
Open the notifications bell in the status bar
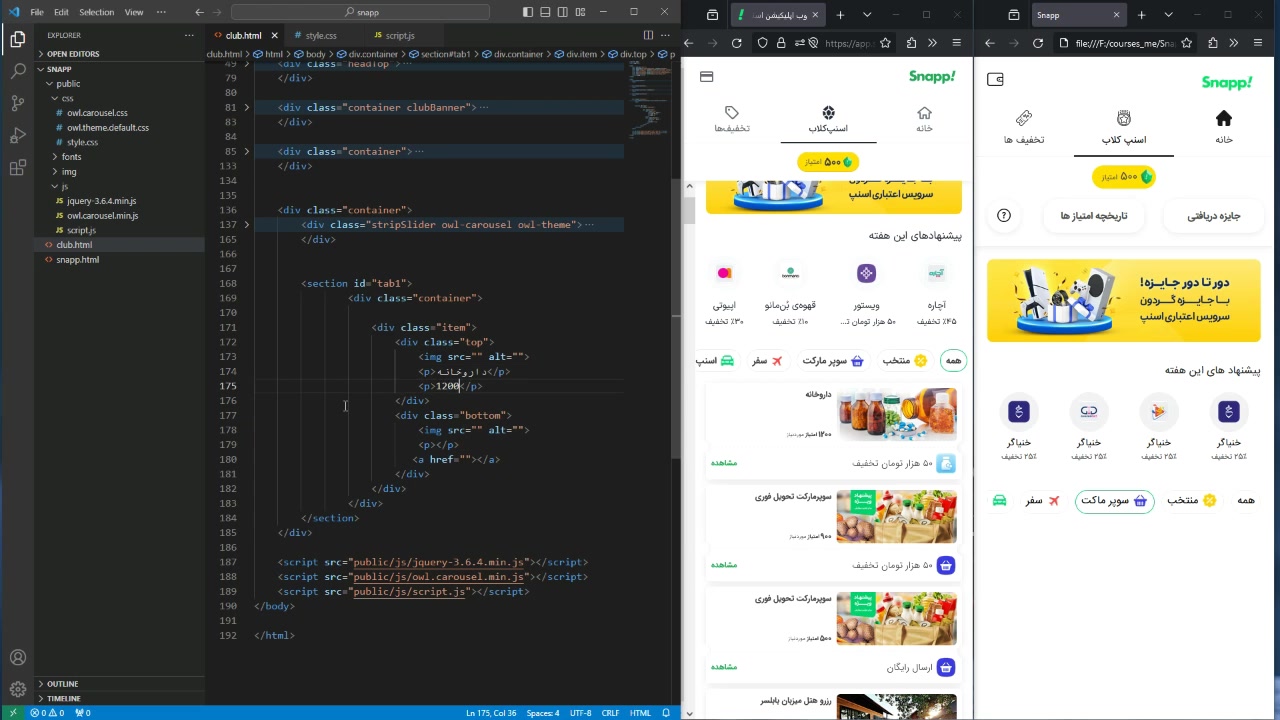point(668,713)
